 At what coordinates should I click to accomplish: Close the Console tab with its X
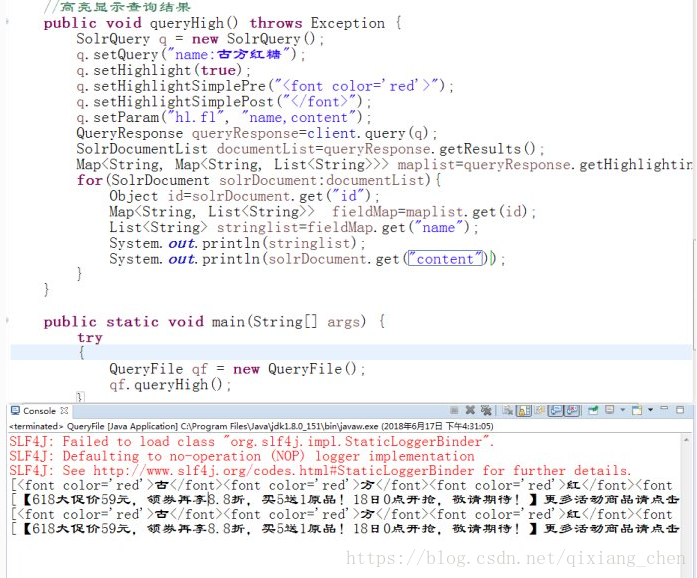64,410
